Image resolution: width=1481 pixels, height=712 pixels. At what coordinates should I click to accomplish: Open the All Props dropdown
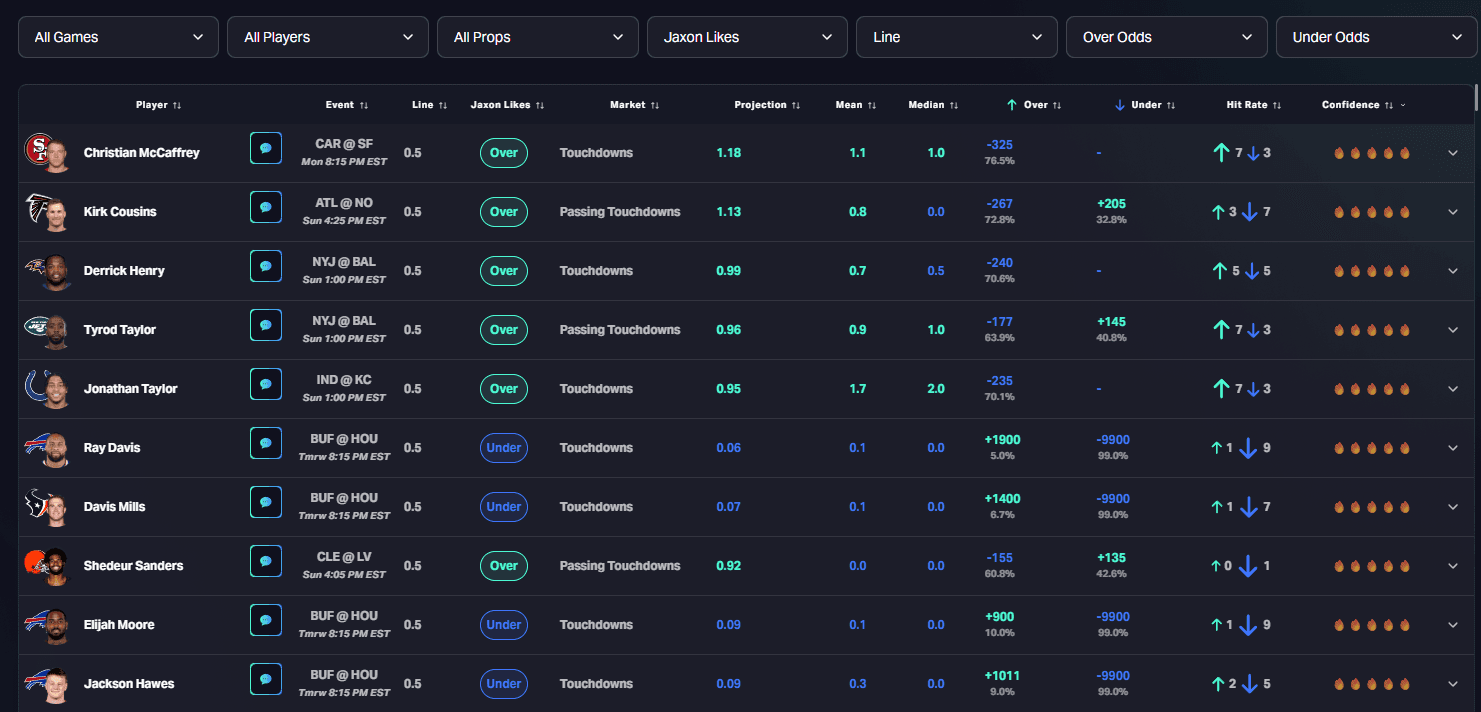538,37
